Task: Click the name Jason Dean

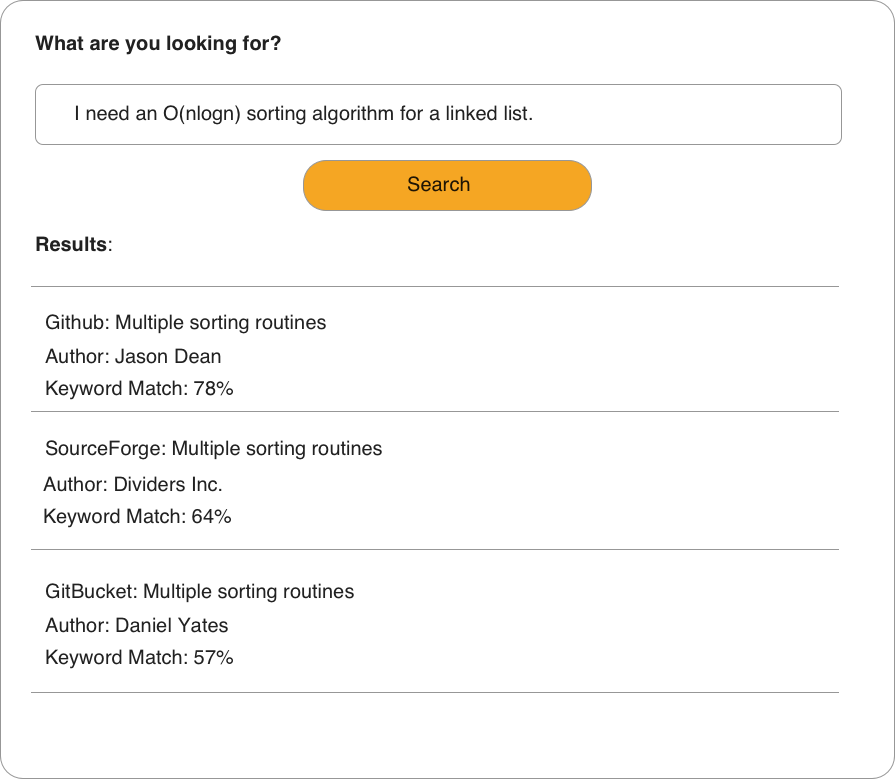Action: [x=168, y=356]
